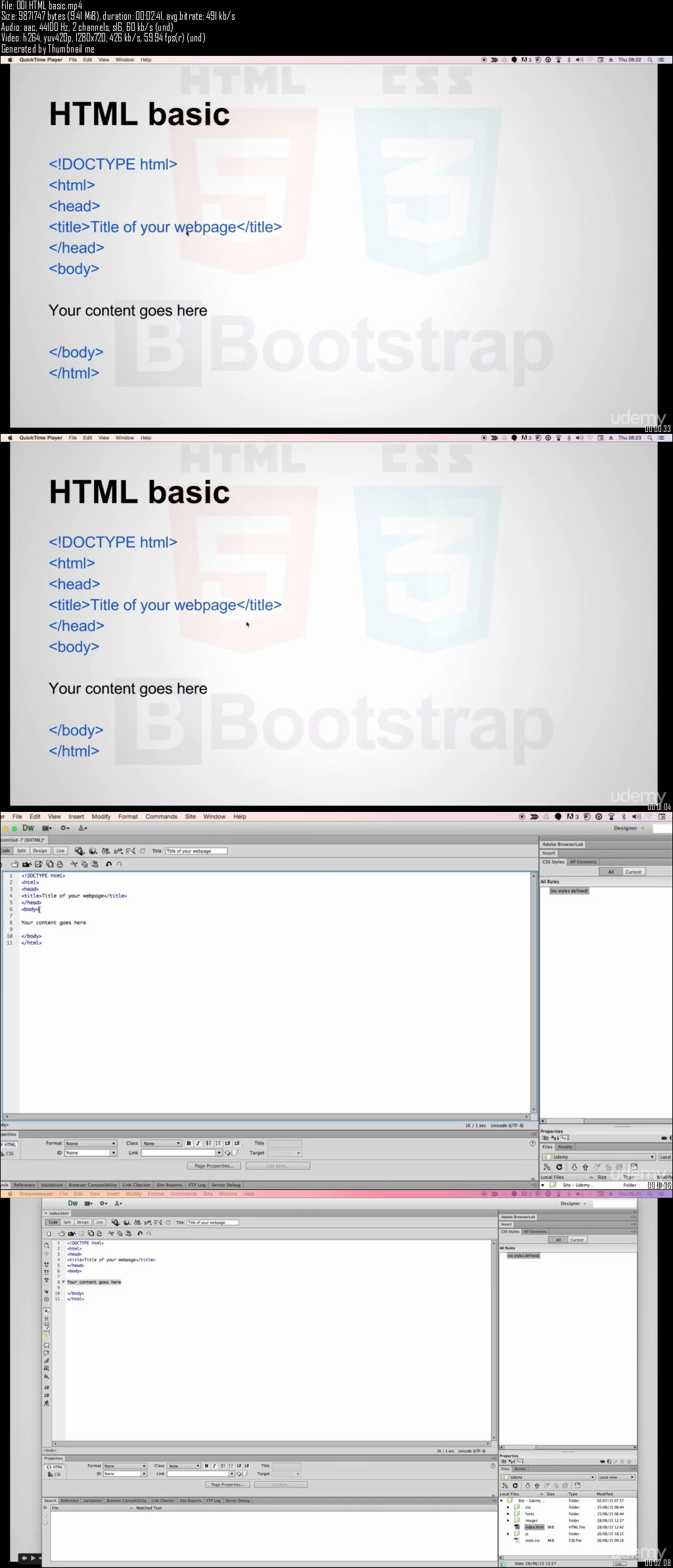Click Get files down arrow in index.html frame

click(527, 1485)
